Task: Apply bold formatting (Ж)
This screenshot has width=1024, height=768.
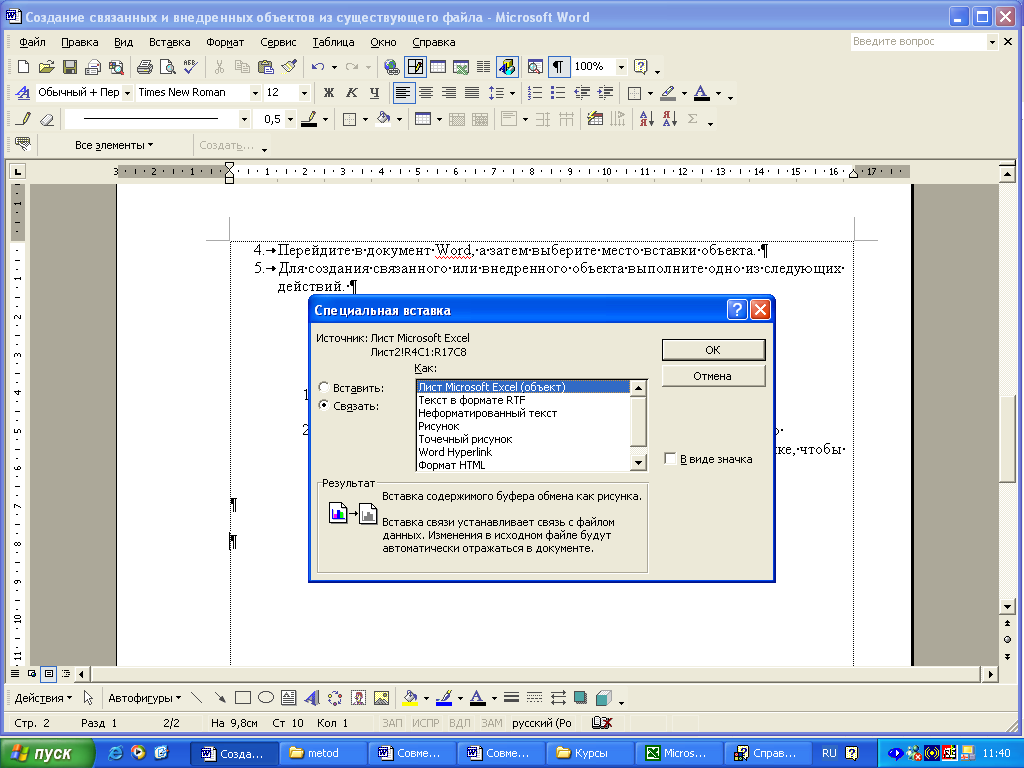Action: point(329,93)
